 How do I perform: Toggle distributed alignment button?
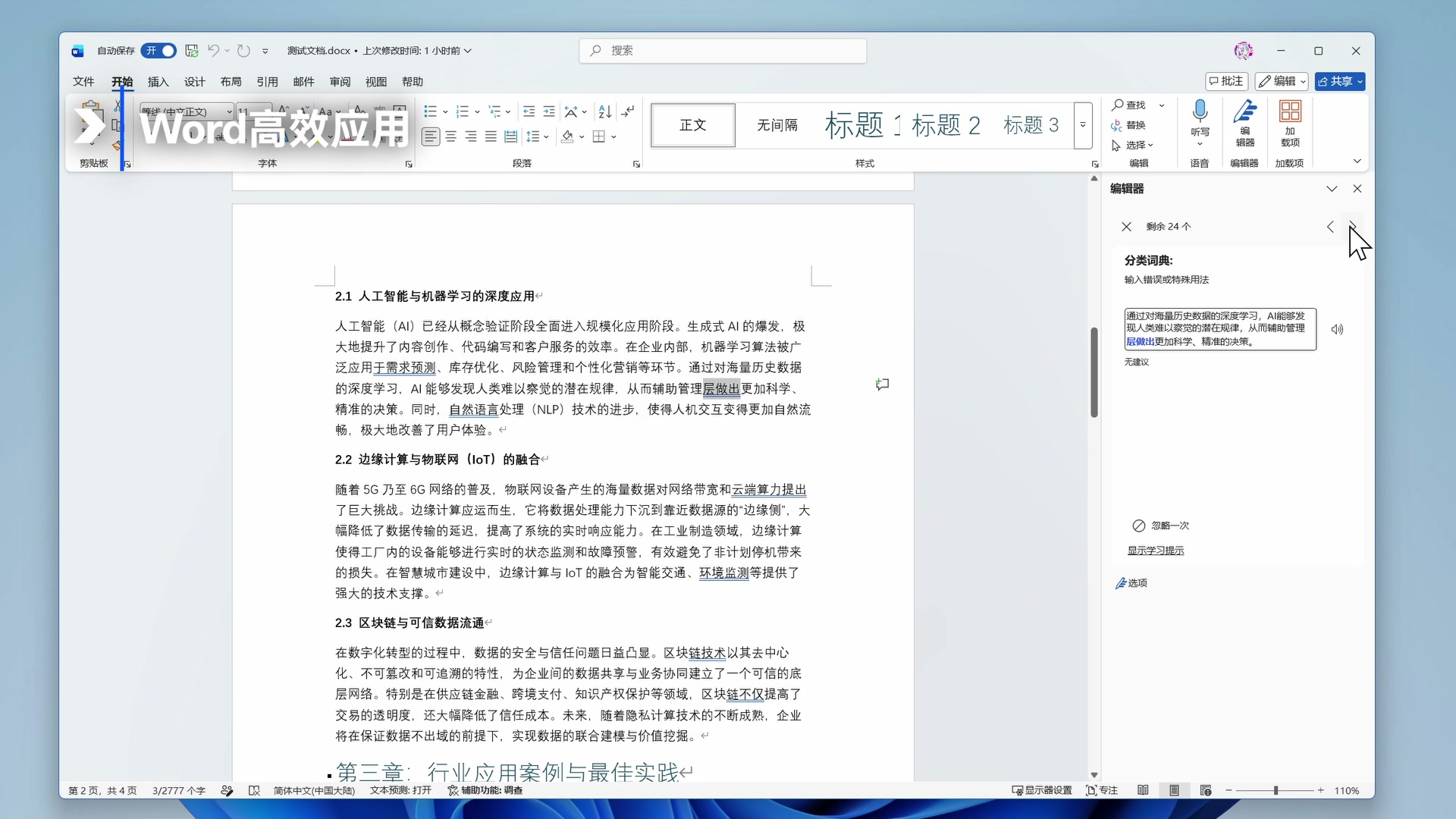pos(511,136)
